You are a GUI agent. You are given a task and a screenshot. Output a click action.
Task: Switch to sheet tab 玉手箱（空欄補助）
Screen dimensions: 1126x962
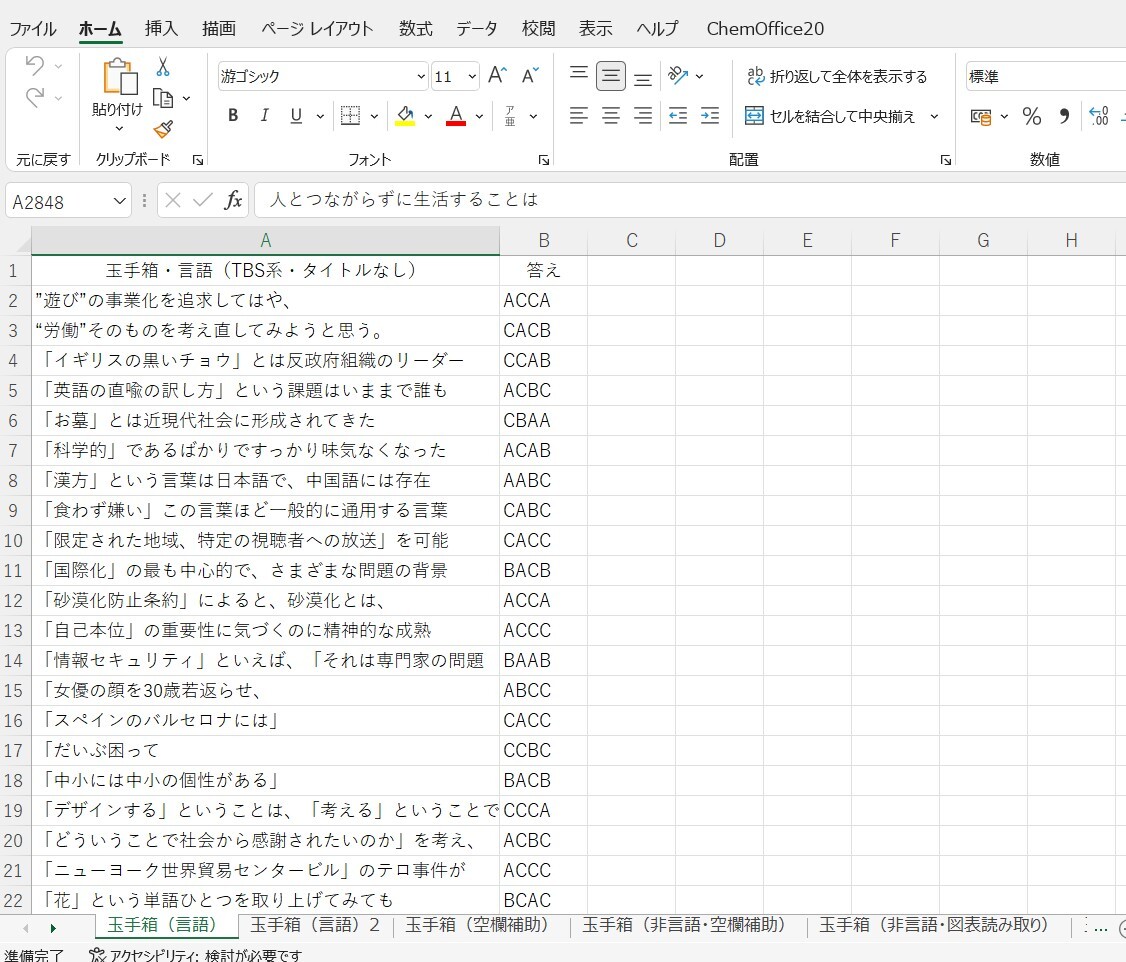[x=477, y=926]
